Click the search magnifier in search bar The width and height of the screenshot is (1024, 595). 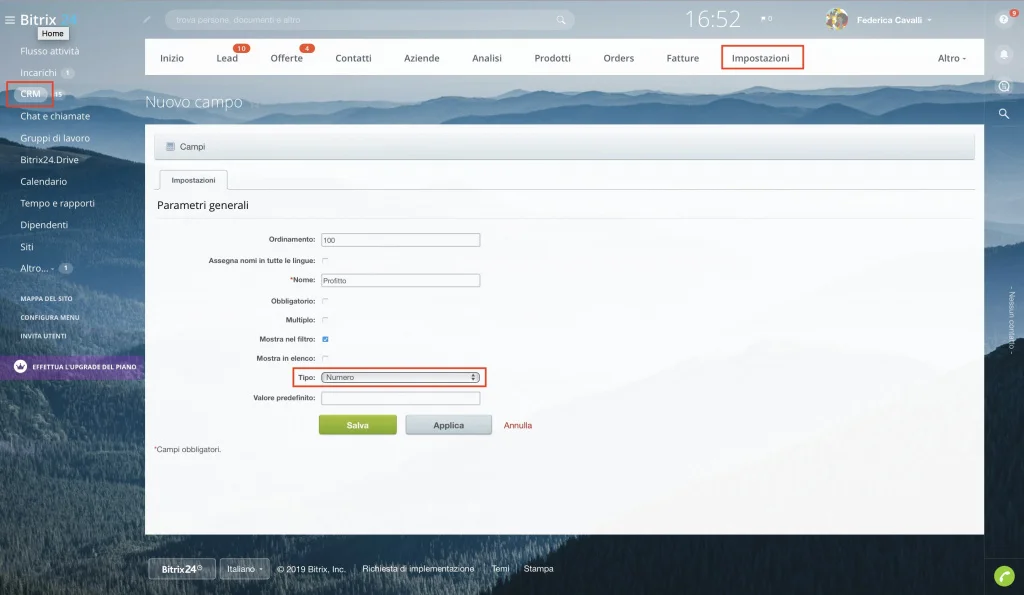click(561, 20)
